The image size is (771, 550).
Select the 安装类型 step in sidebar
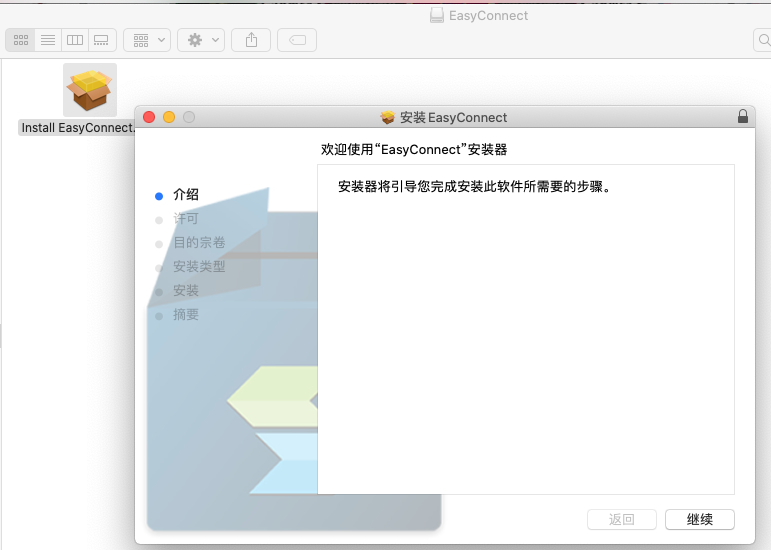[199, 267]
